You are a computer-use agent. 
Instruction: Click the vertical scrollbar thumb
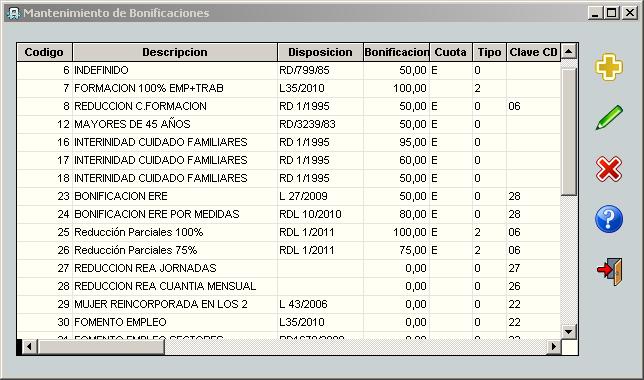click(569, 131)
